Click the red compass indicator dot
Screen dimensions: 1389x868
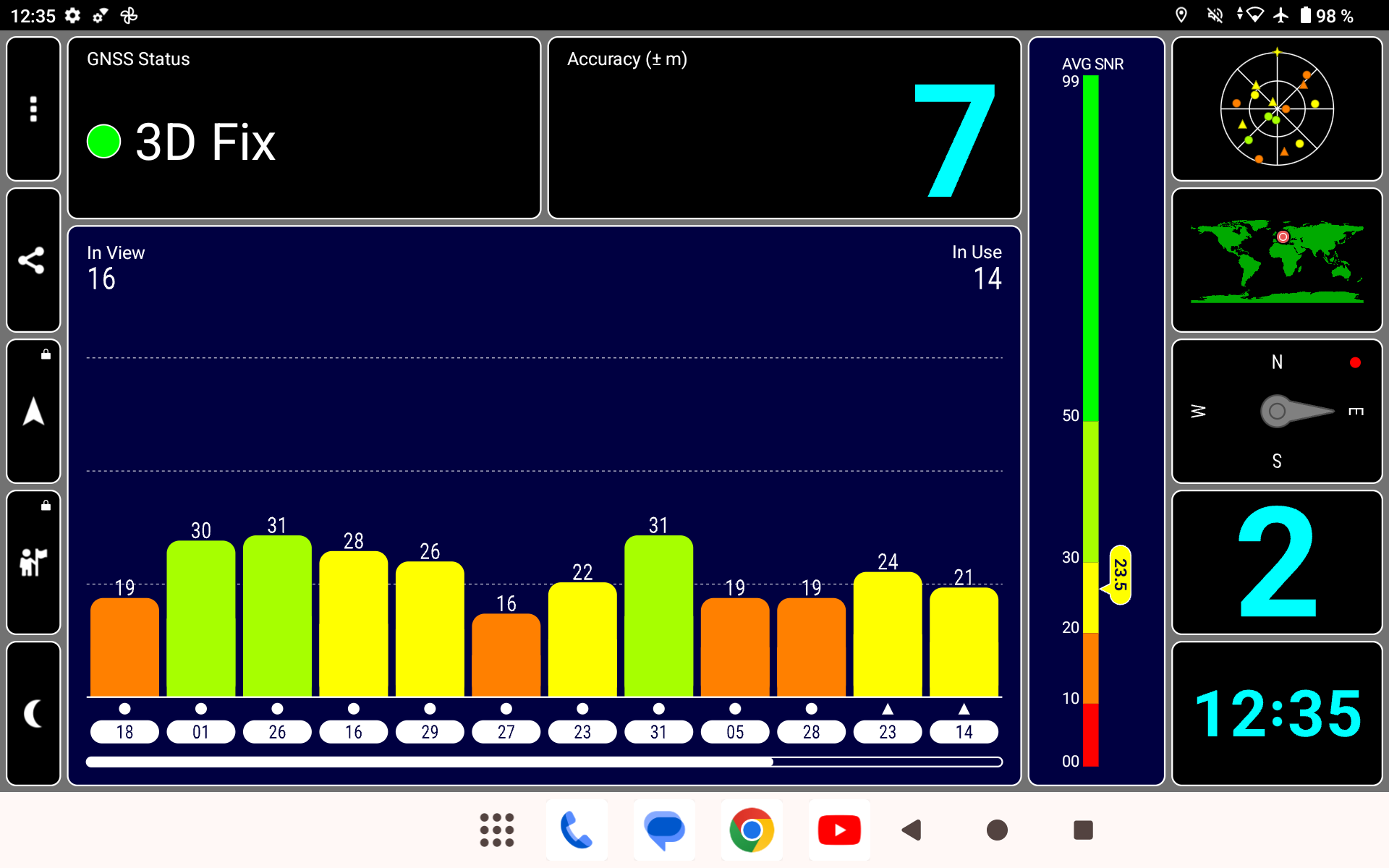(x=1355, y=362)
